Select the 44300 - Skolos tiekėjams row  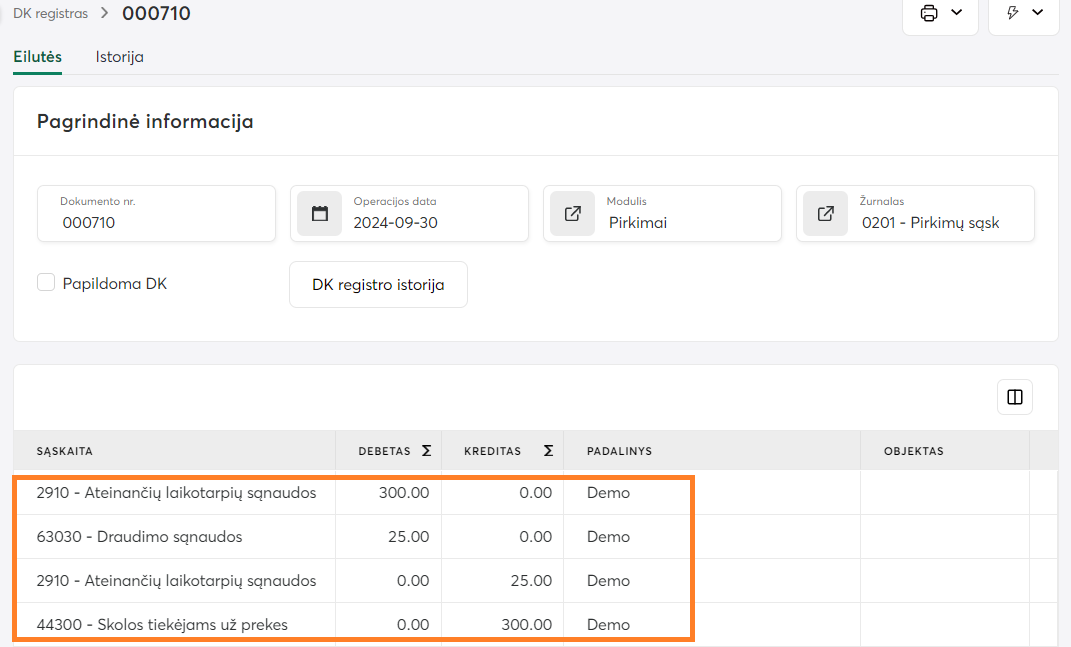(x=162, y=625)
